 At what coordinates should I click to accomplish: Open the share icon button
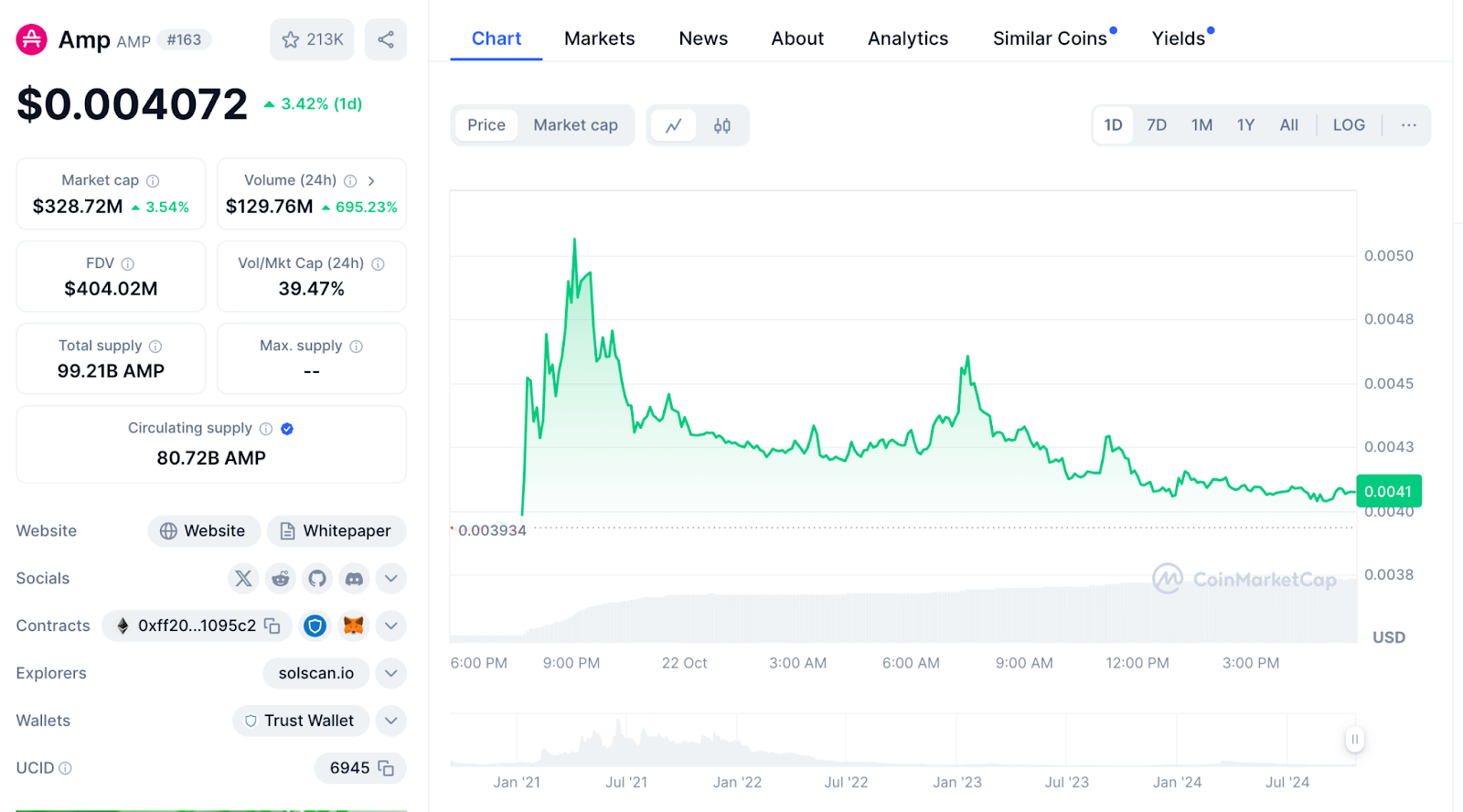386,39
